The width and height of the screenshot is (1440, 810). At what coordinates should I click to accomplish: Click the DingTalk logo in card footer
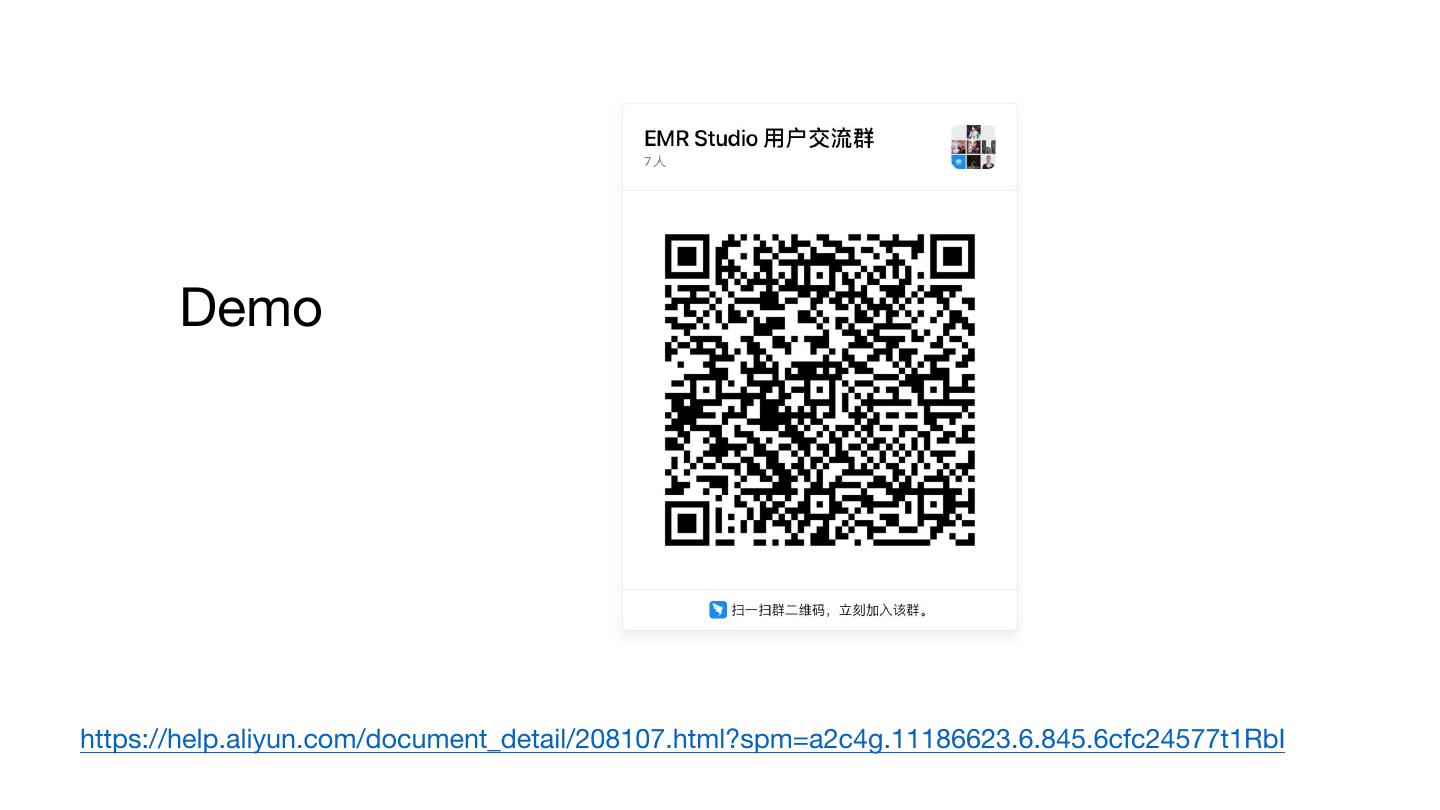pos(718,610)
